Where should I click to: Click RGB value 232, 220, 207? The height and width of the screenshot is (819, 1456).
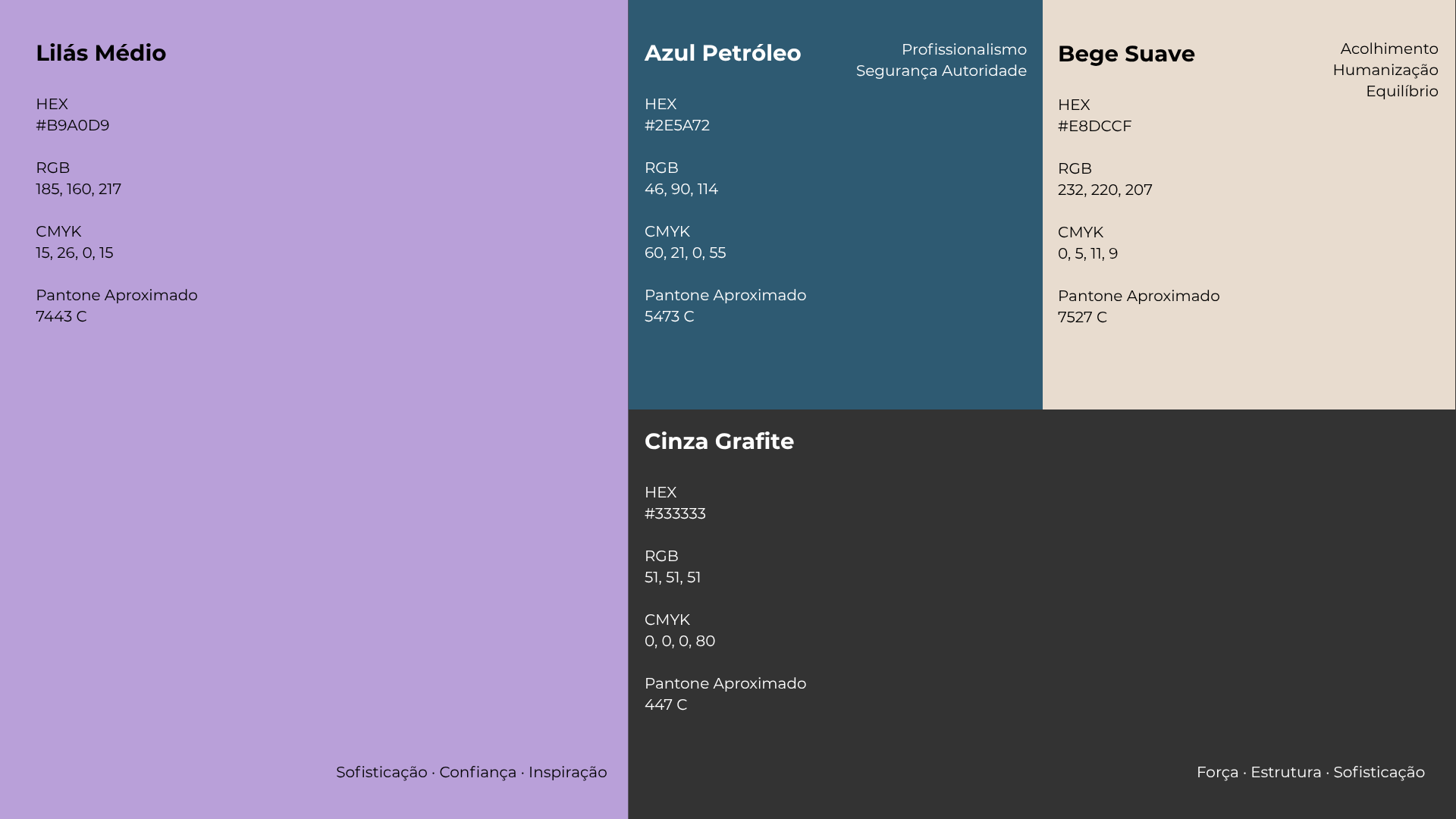click(1104, 190)
